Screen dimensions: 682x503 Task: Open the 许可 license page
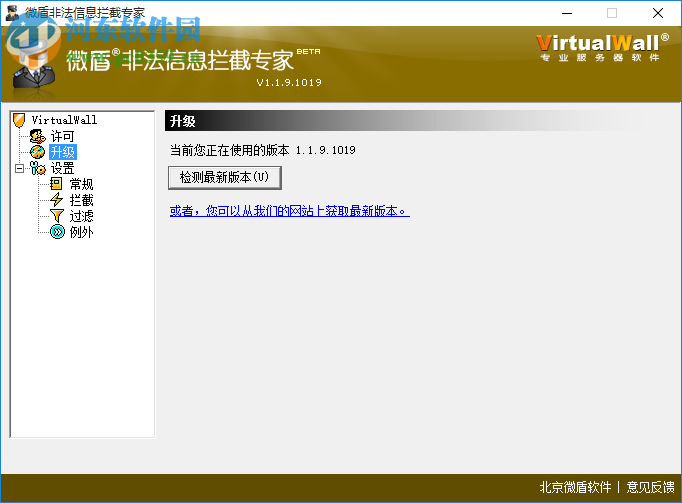click(x=62, y=136)
